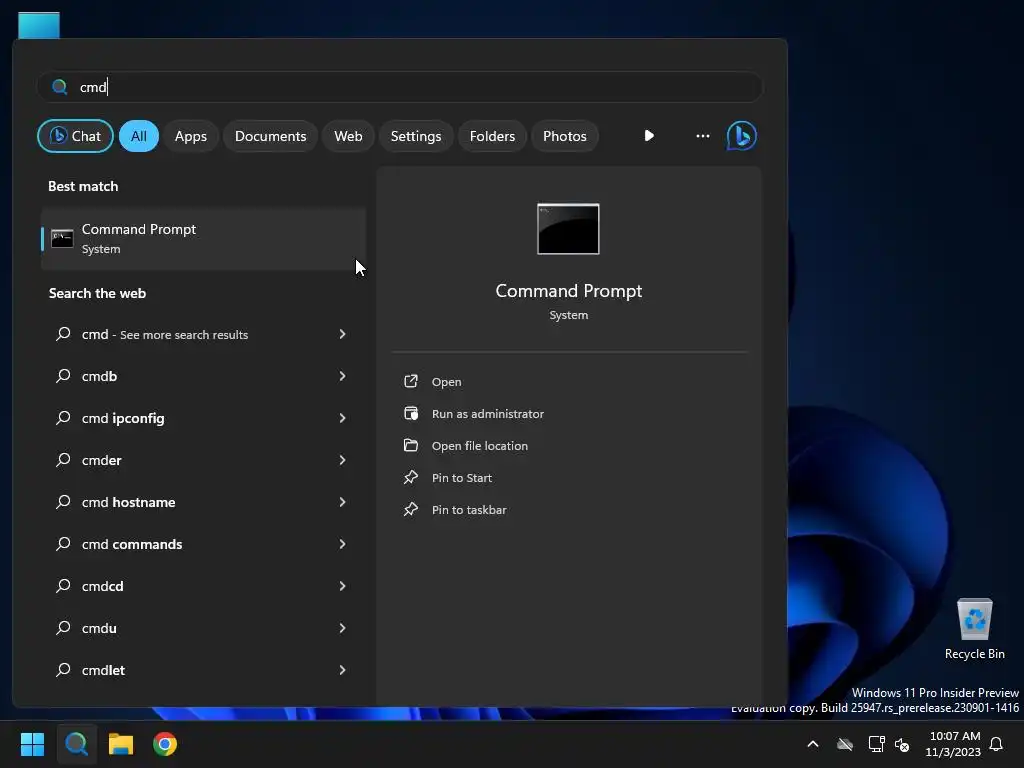Viewport: 1024px width, 768px height.
Task: Launch Google Chrome from taskbar
Action: tap(165, 744)
